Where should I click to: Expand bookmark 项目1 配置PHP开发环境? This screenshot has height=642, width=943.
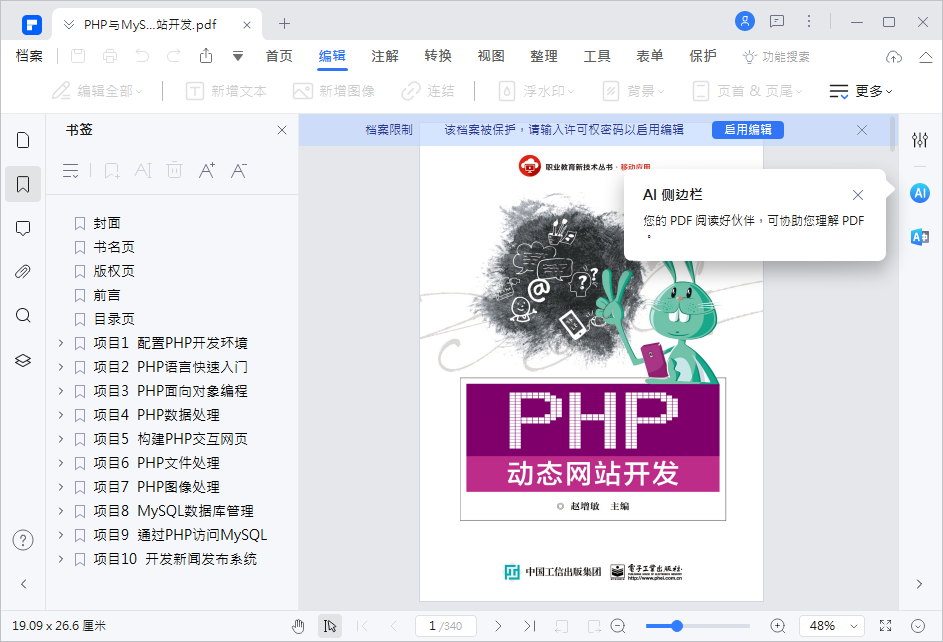click(x=61, y=343)
